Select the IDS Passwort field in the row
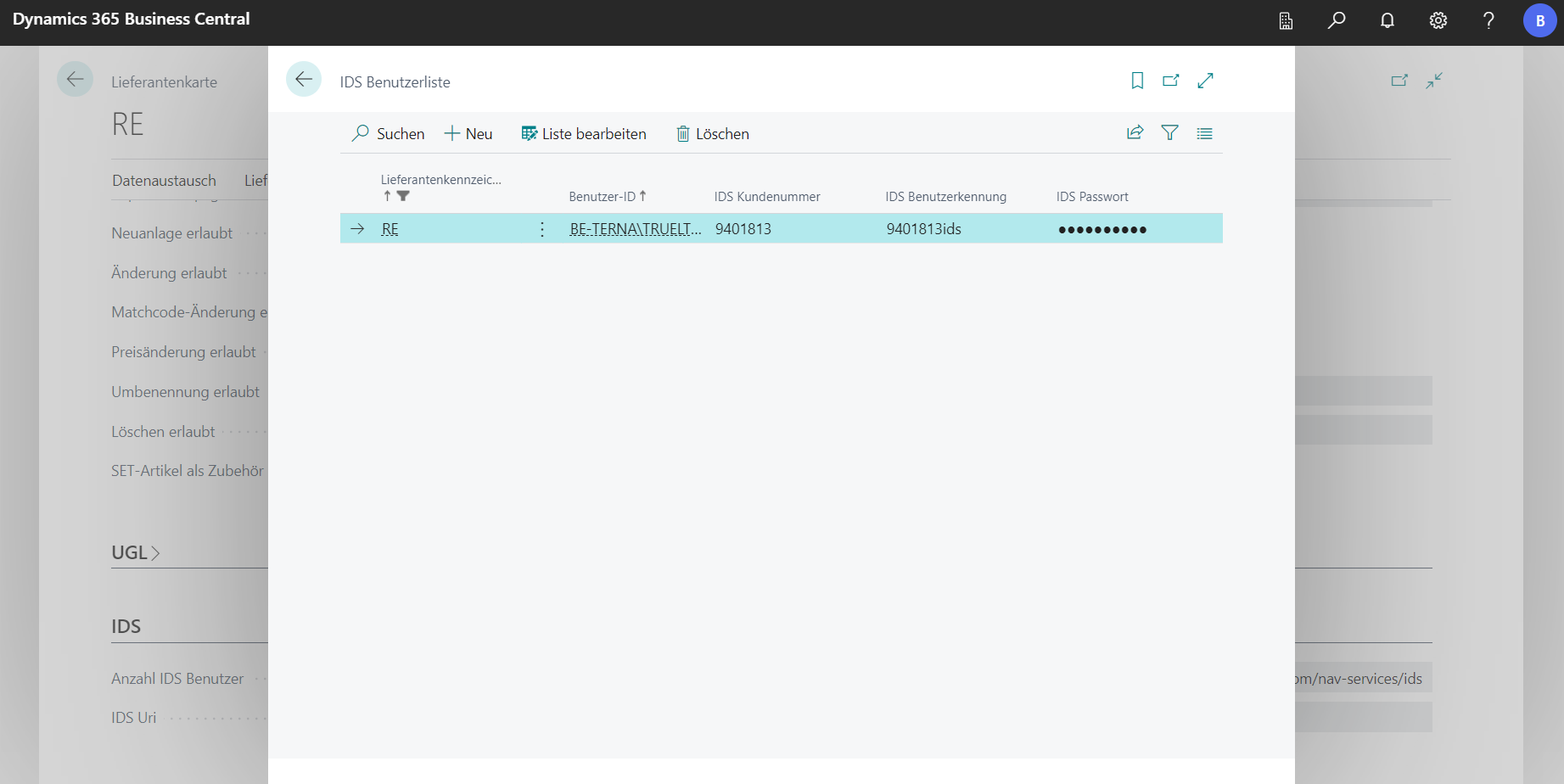Screen dimensions: 1564x784 click(1102, 229)
